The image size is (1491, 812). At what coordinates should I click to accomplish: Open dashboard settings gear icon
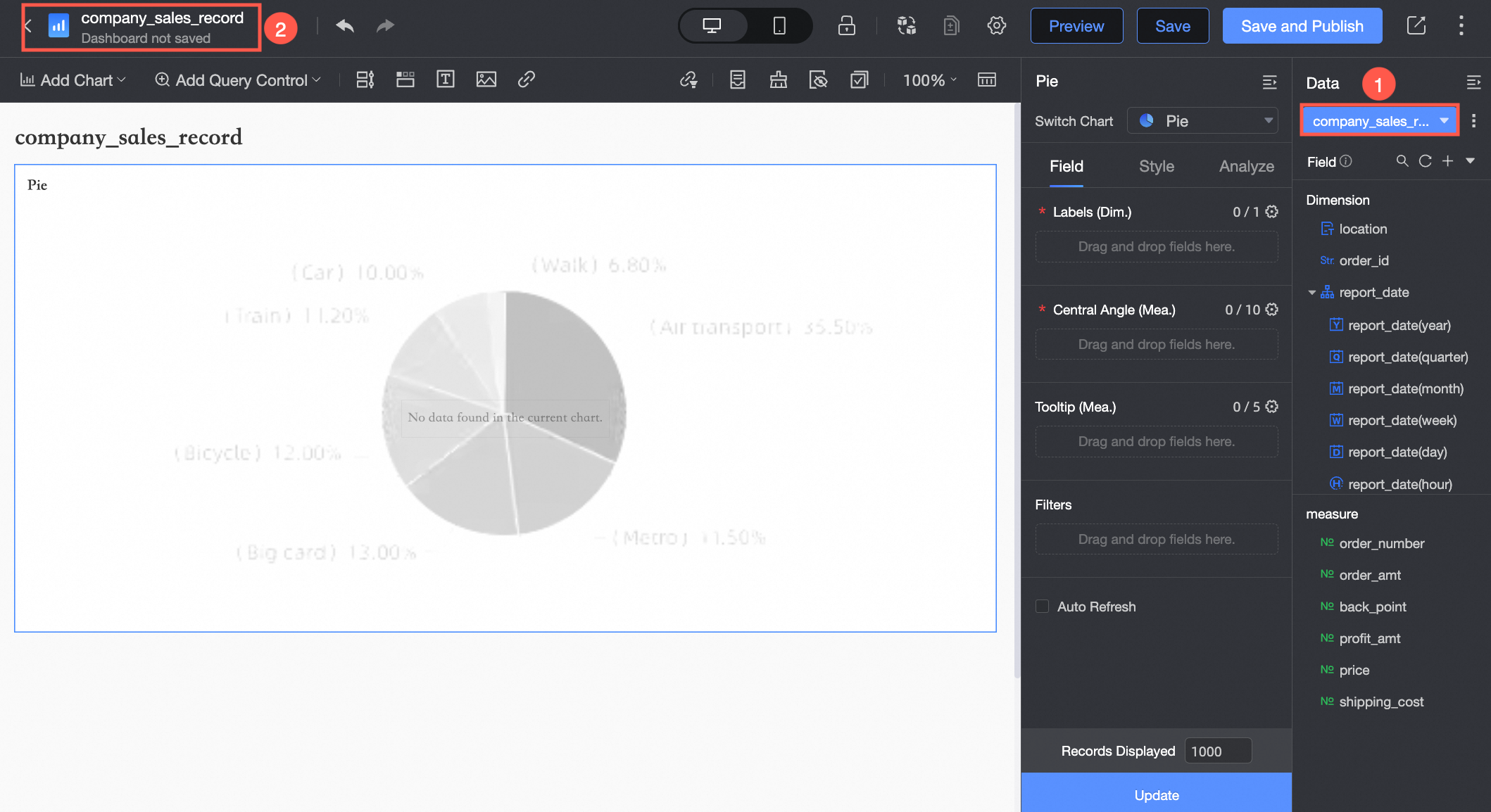click(x=996, y=26)
